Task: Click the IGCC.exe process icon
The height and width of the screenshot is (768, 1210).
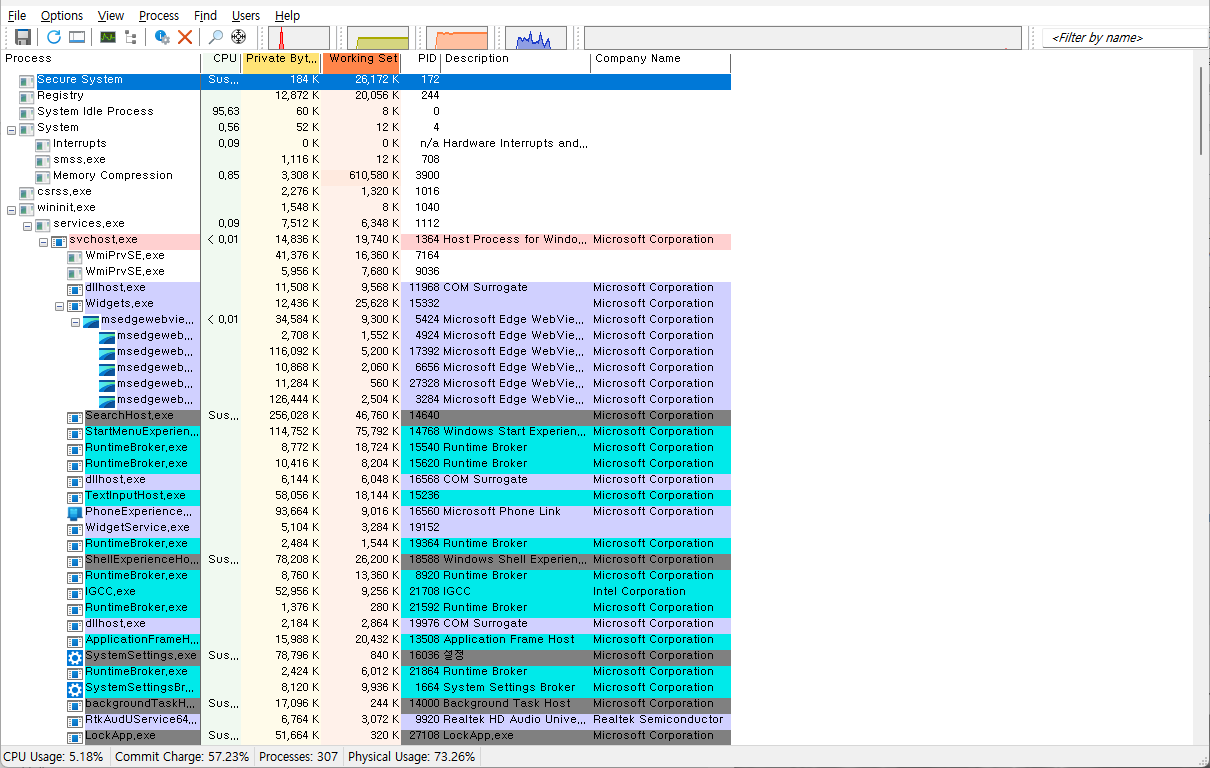Action: coord(75,592)
